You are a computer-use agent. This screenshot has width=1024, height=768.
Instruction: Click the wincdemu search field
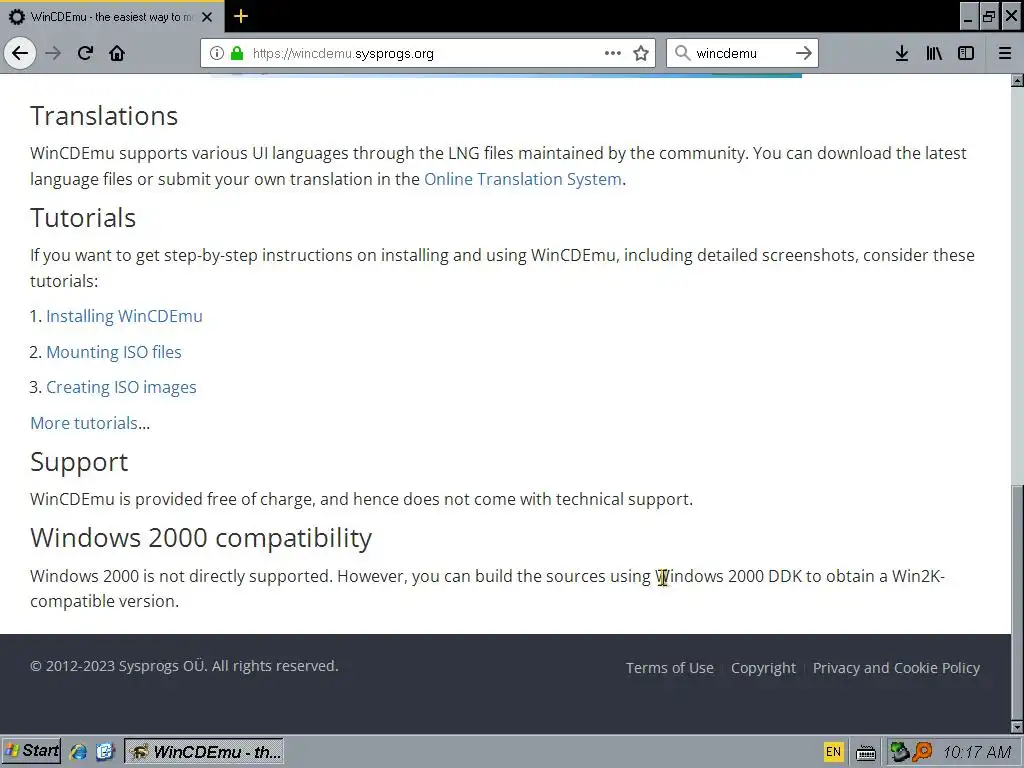pos(741,53)
